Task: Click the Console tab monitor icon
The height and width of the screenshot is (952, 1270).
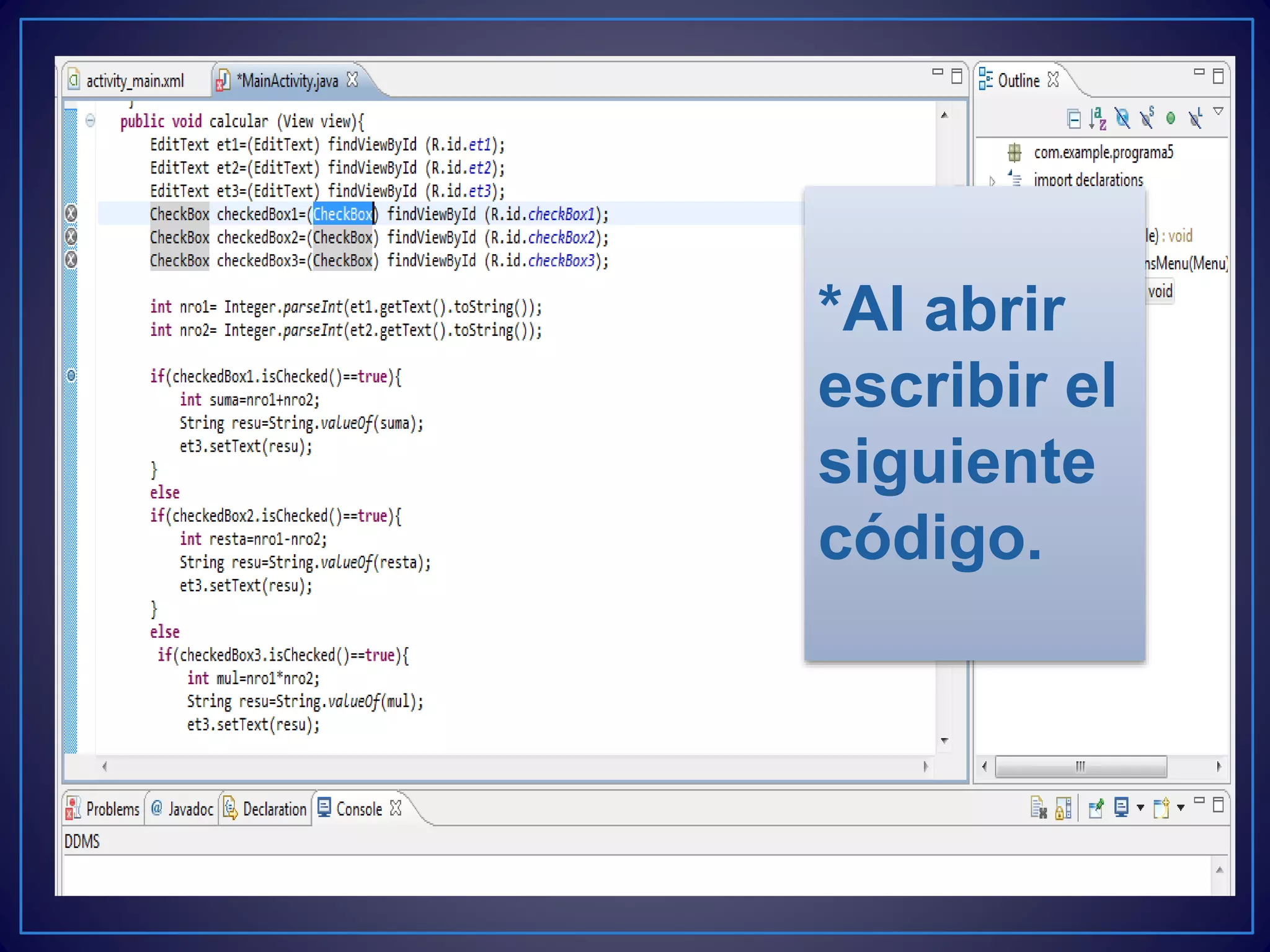Action: (x=324, y=808)
